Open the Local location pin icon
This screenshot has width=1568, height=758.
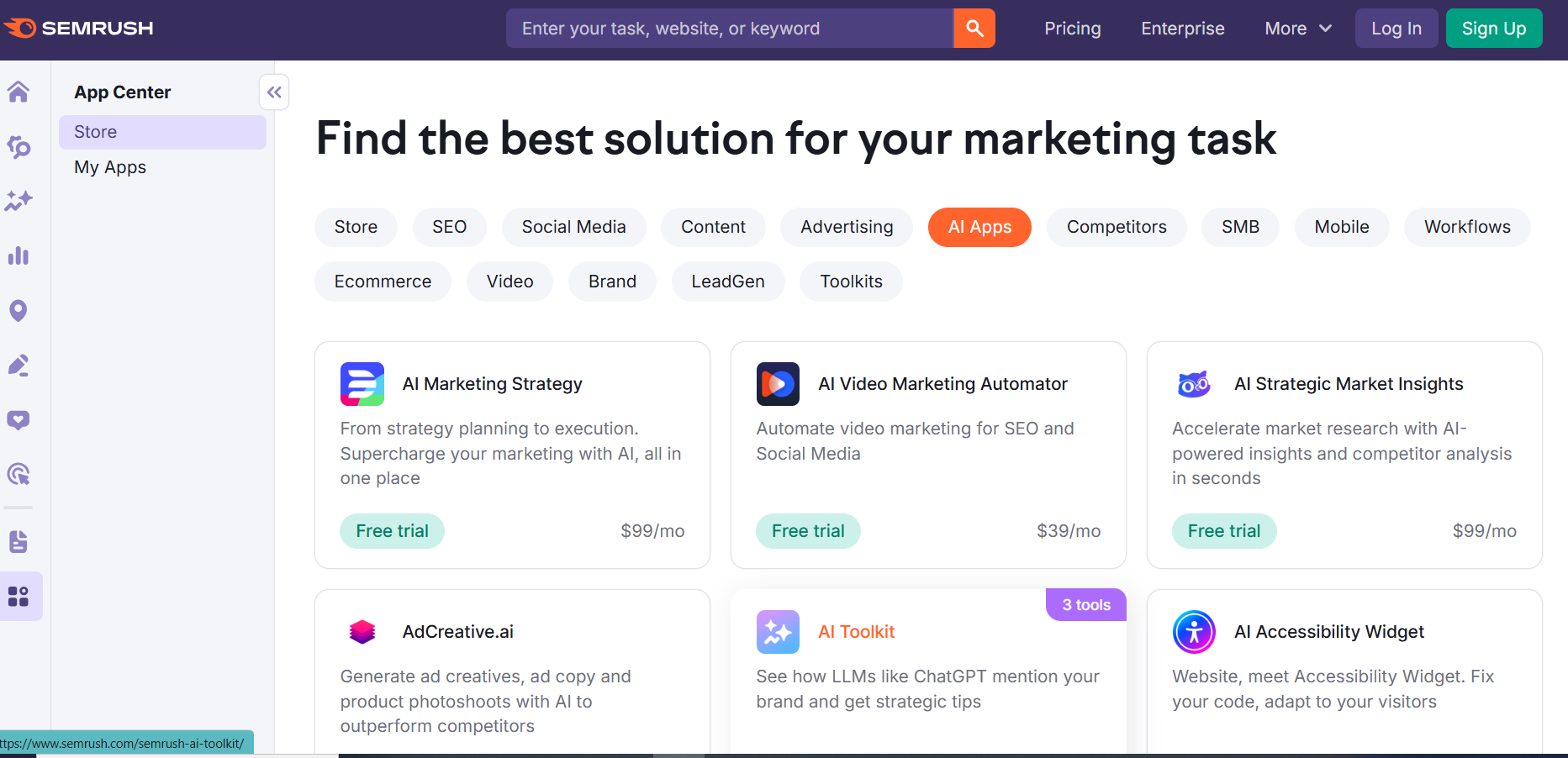click(x=18, y=311)
